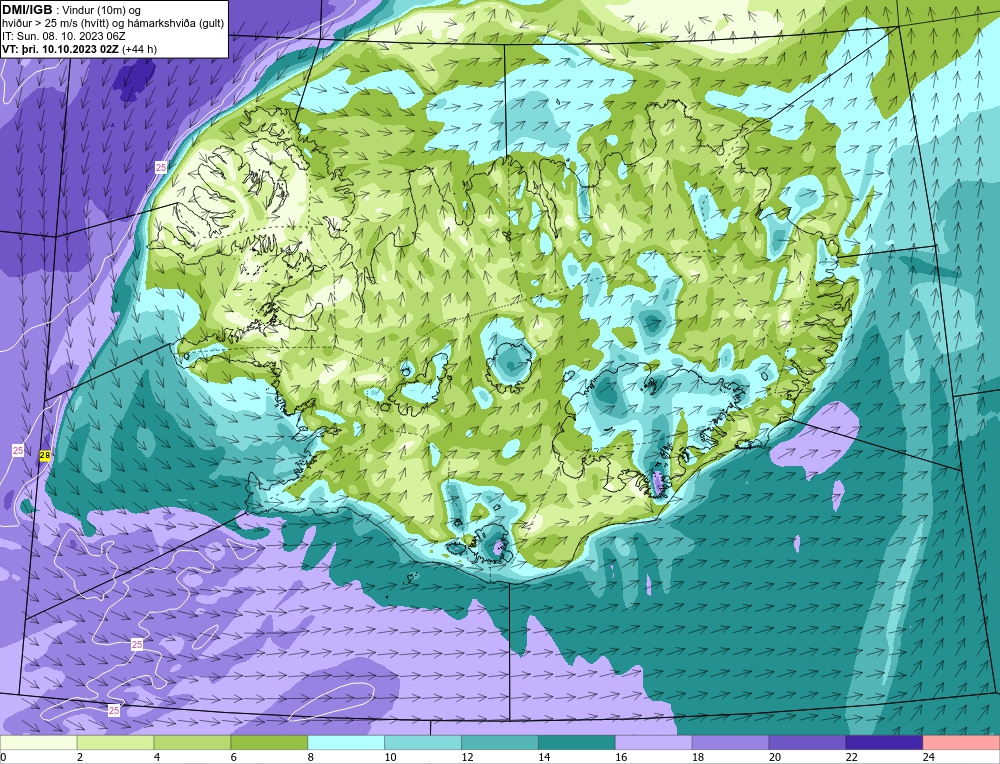Pick the lavender 16–18 m/s legend swatch
This screenshot has width=1000, height=764.
pos(654,743)
